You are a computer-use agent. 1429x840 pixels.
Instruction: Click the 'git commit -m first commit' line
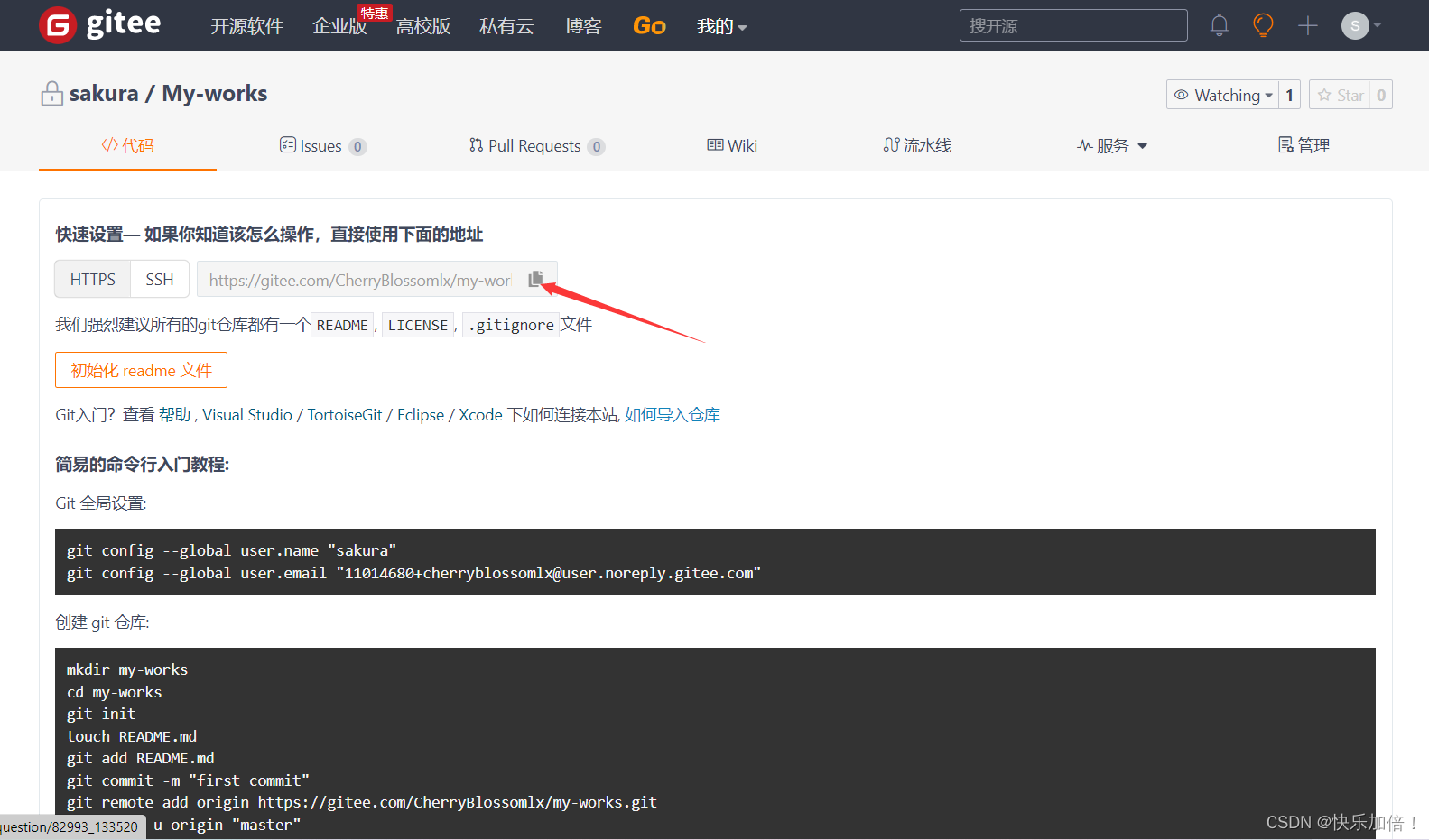click(188, 780)
